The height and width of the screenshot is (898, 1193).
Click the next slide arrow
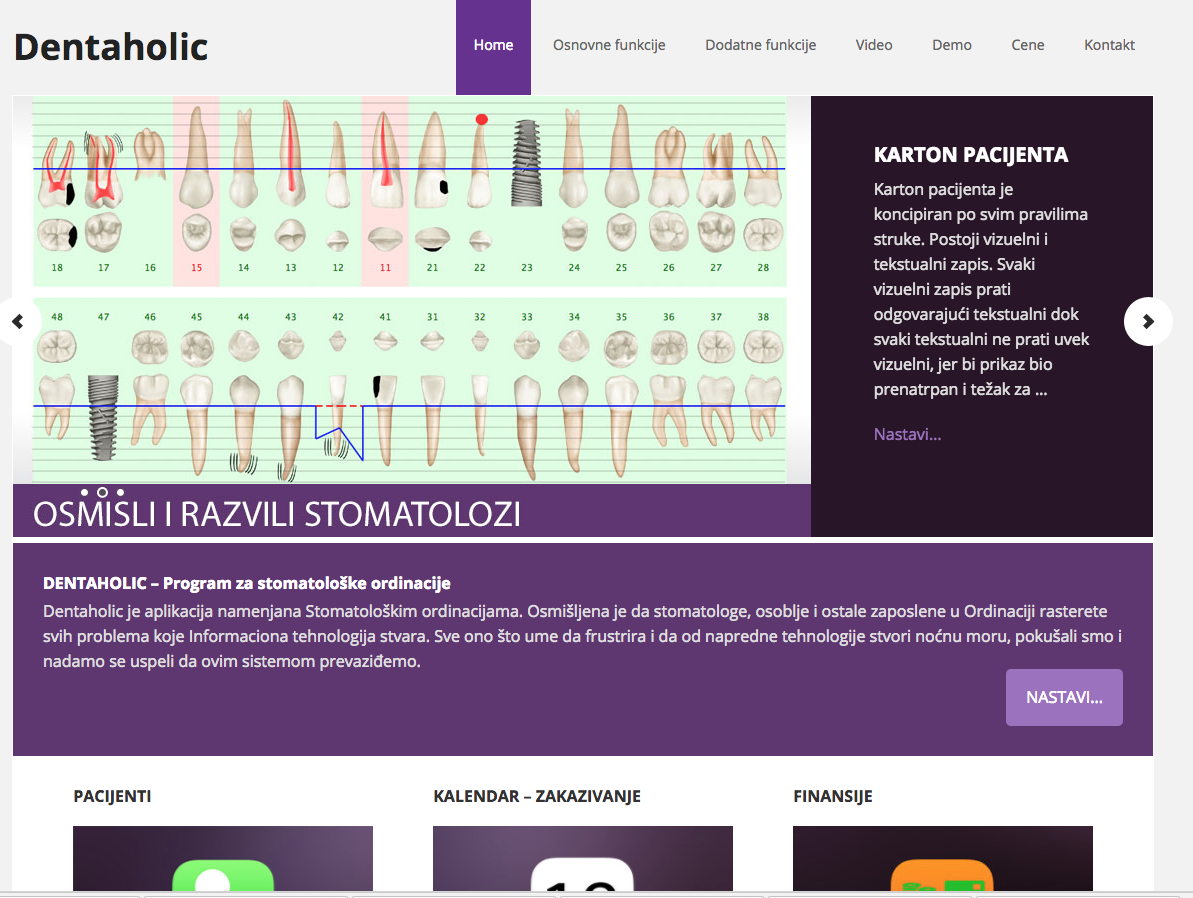point(1148,322)
